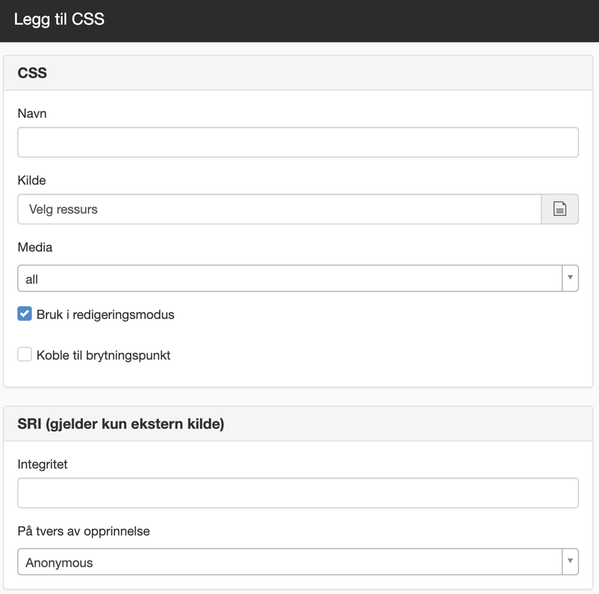Screen dimensions: 599x594
Task: Click the Legg til CSS title
Action: tap(59, 19)
